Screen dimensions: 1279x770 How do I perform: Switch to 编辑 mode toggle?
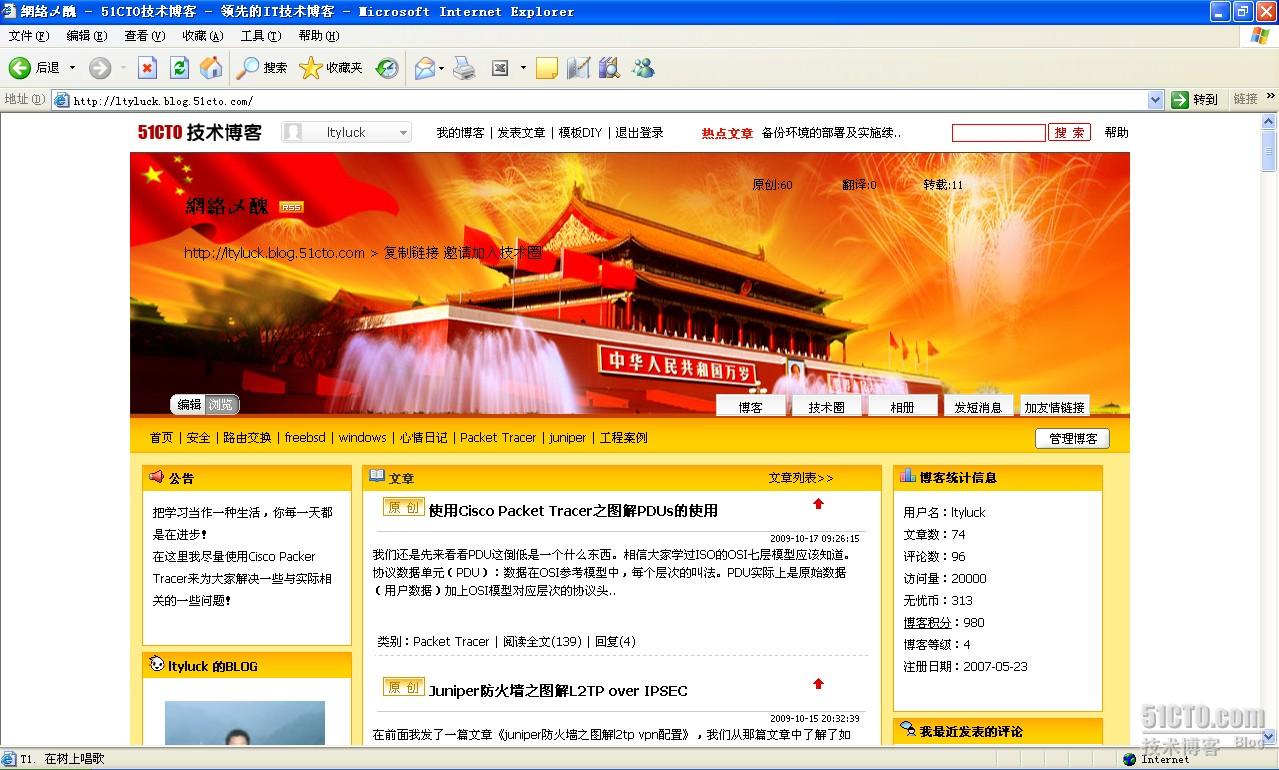(189, 405)
